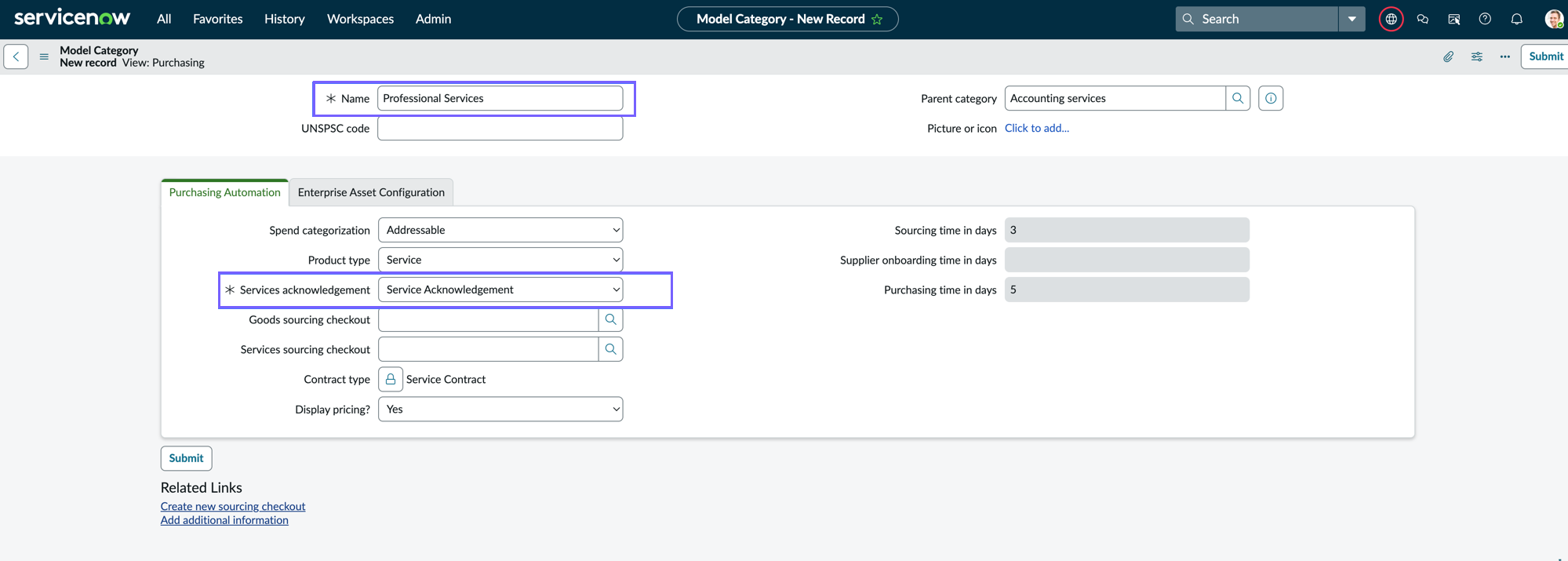1568x561 pixels.
Task: Click the bottom Submit button
Action: 186,458
